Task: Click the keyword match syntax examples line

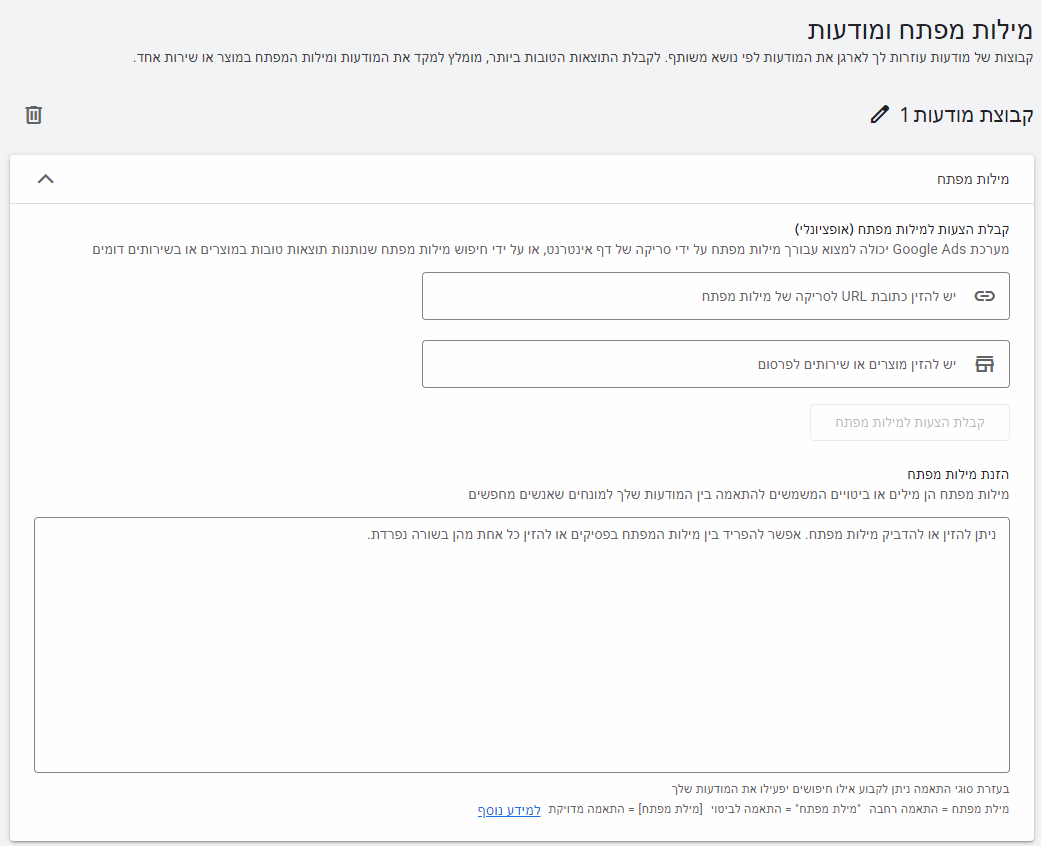Action: click(779, 809)
